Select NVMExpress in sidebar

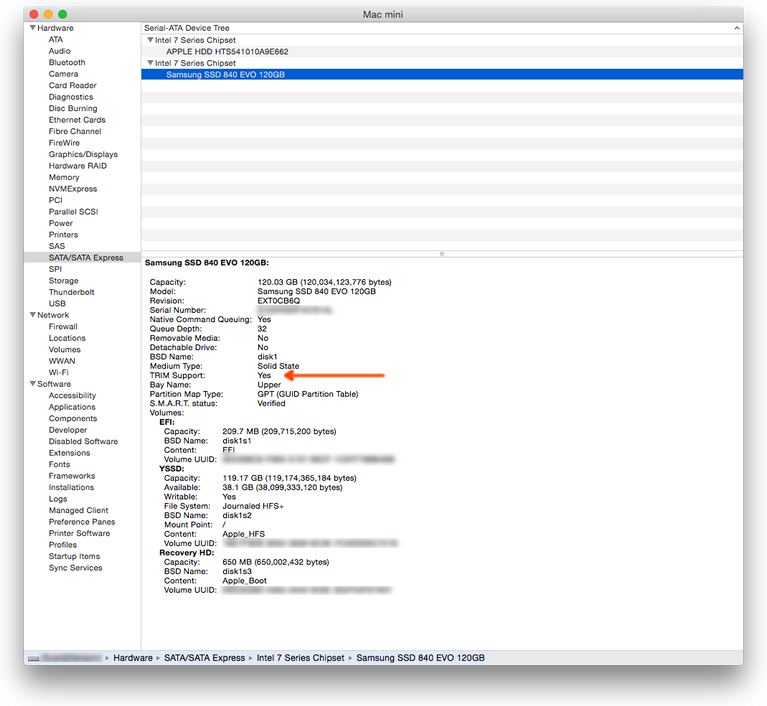click(x=72, y=189)
